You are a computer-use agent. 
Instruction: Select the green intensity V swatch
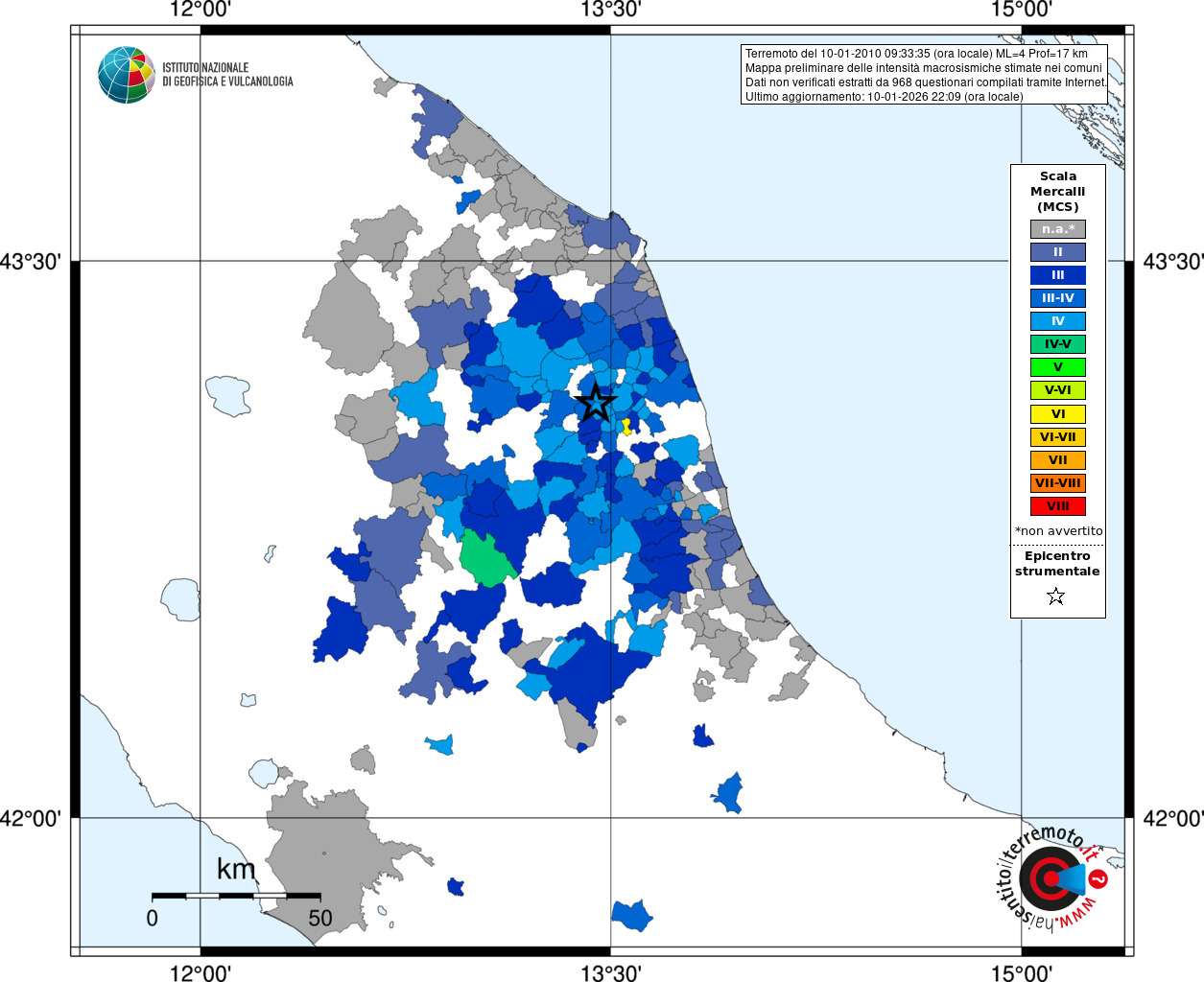coord(1058,367)
